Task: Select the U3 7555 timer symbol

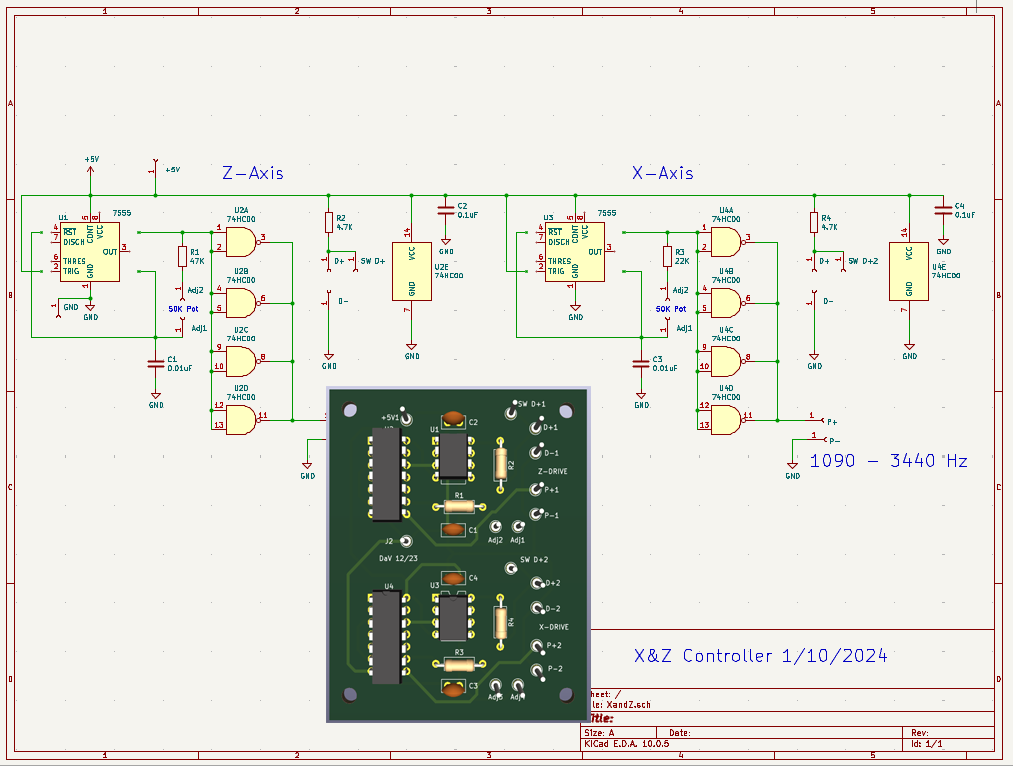Action: pyautogui.click(x=575, y=252)
